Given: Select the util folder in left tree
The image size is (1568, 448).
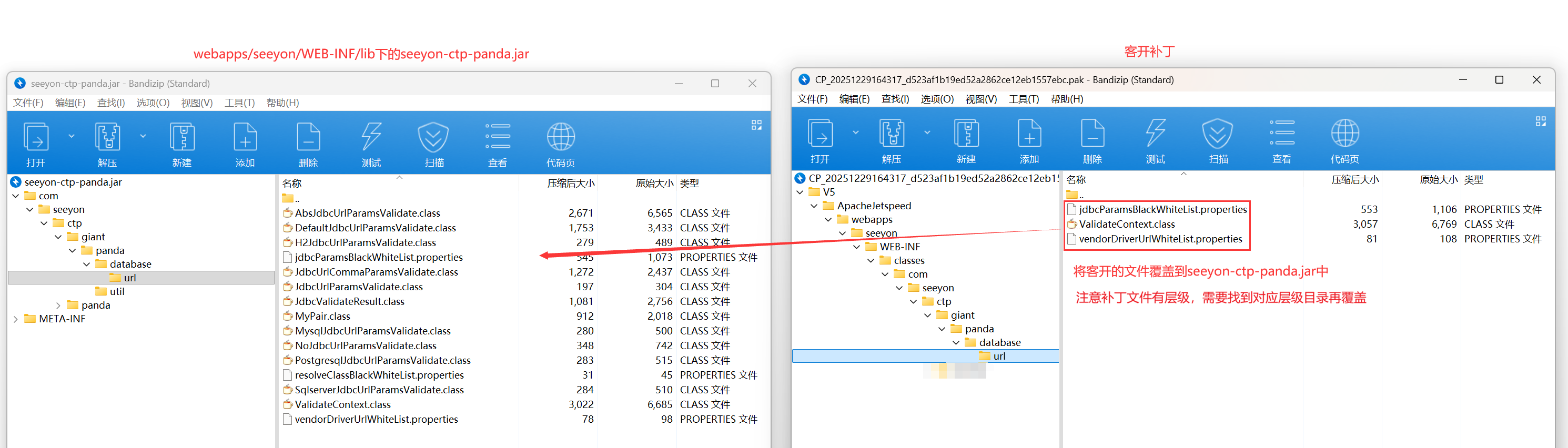Looking at the screenshot, I should tap(117, 291).
